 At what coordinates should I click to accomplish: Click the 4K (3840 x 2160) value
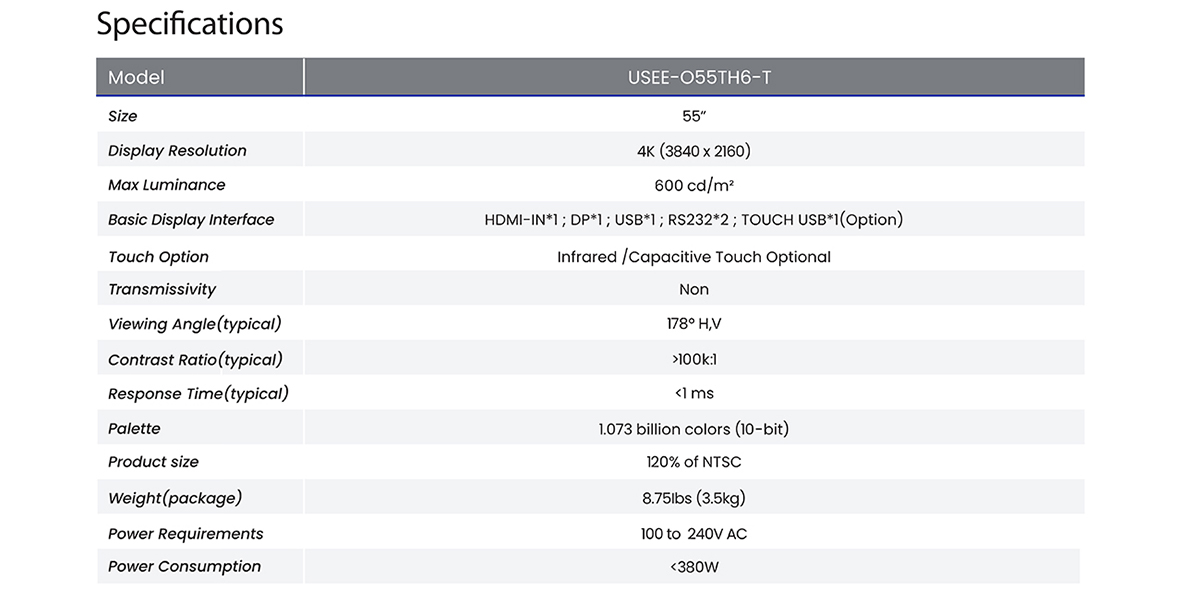pyautogui.click(x=693, y=151)
